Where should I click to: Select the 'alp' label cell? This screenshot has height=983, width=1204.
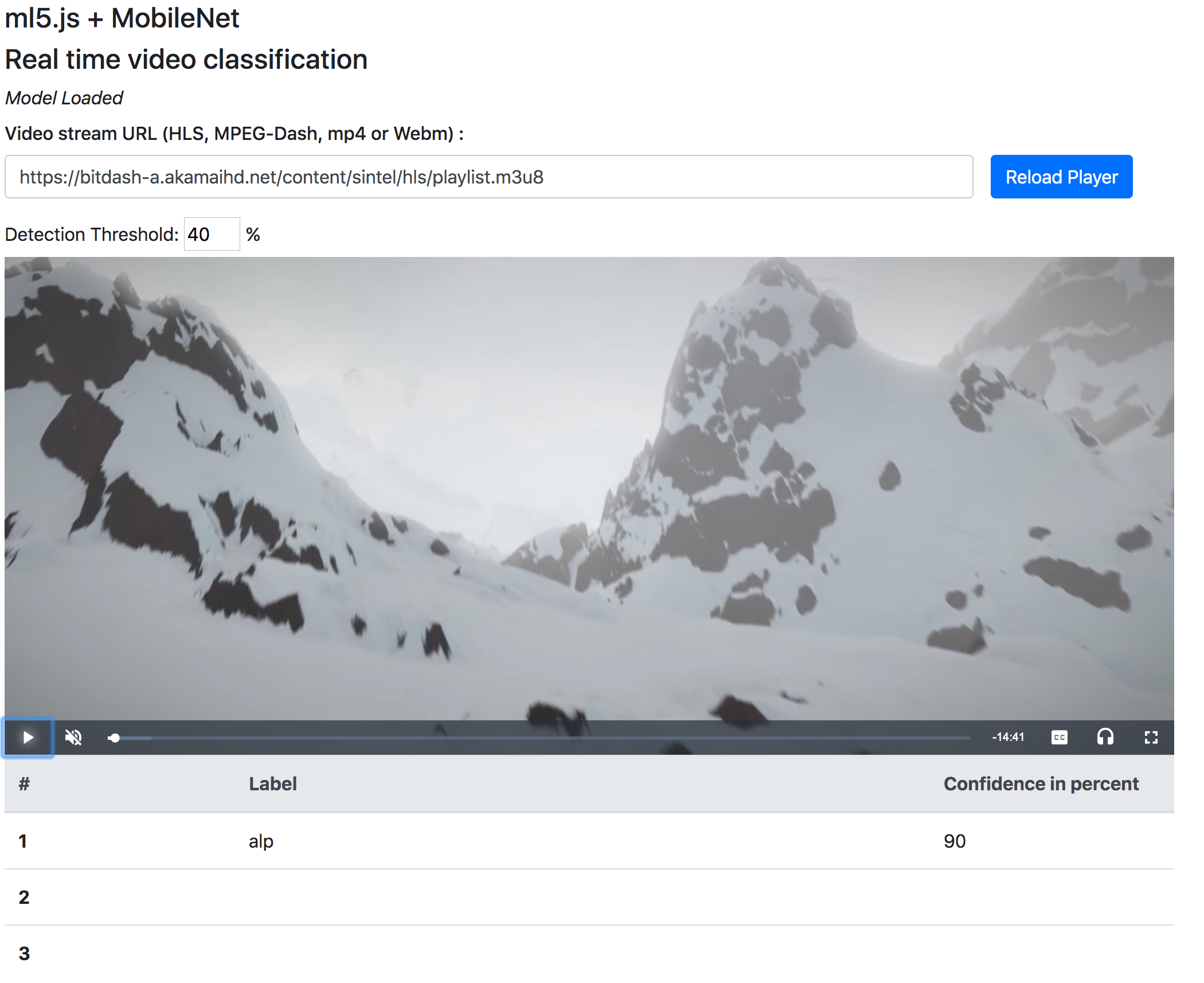261,841
